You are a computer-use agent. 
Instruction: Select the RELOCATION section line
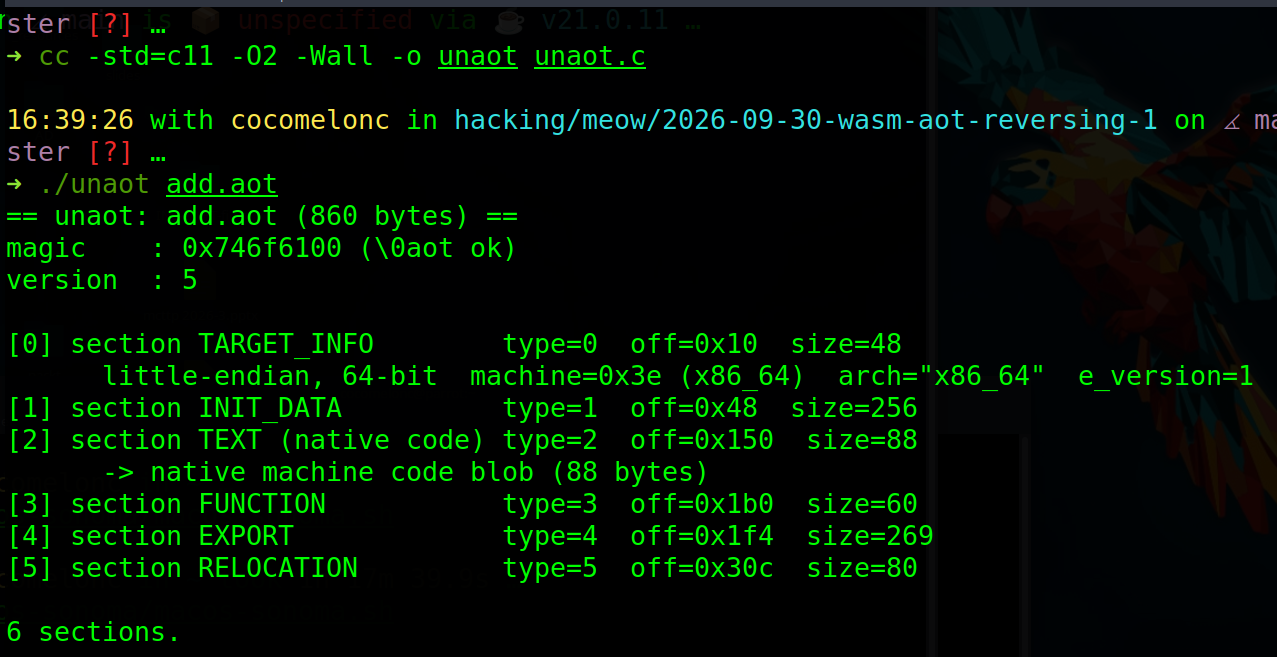coord(462,569)
